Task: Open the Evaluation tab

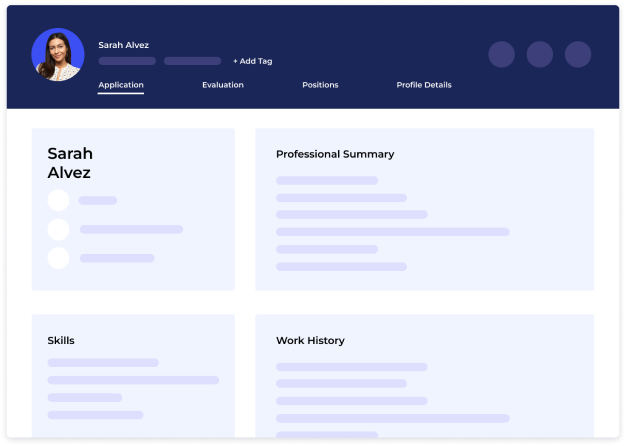Action: click(222, 85)
